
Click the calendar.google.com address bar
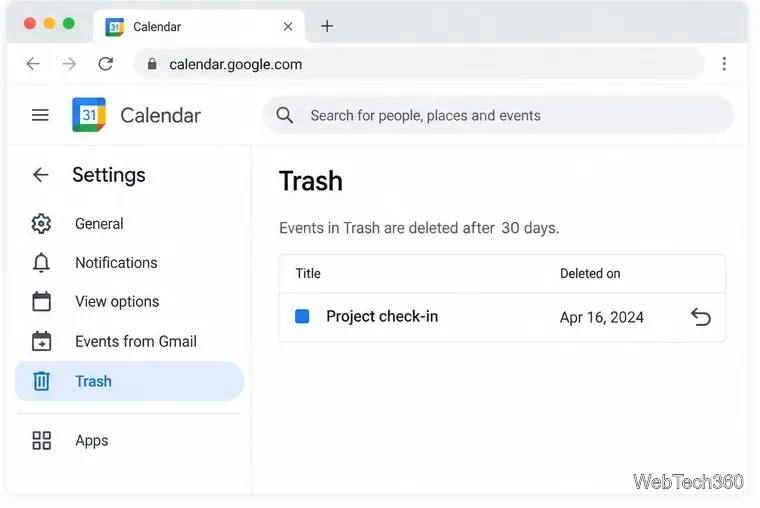(419, 64)
